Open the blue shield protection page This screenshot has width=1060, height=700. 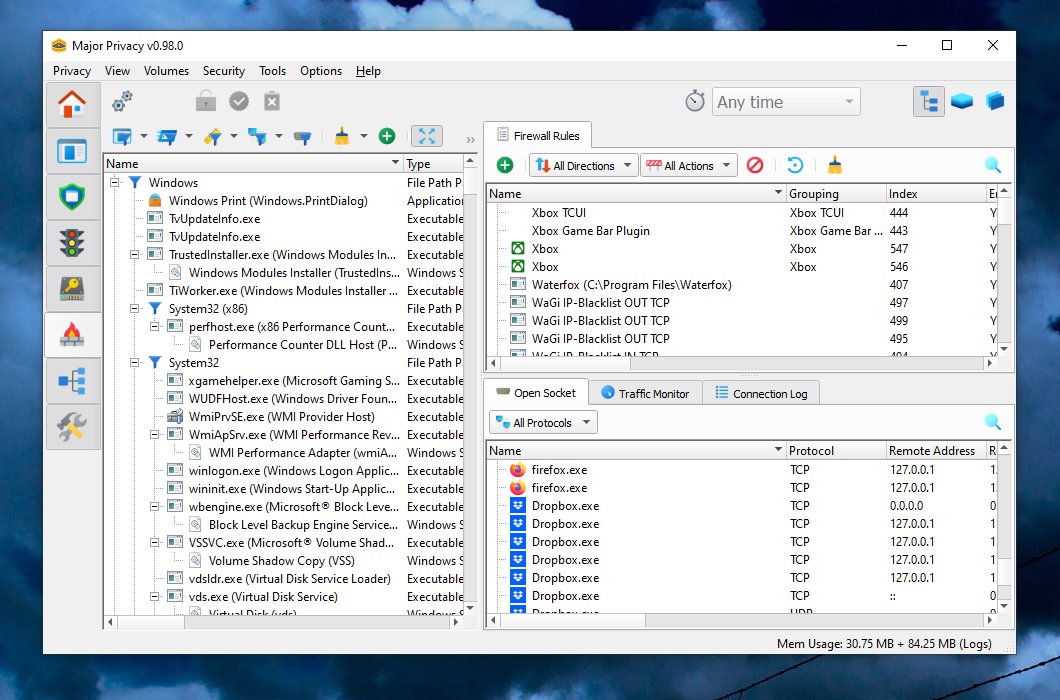click(72, 197)
